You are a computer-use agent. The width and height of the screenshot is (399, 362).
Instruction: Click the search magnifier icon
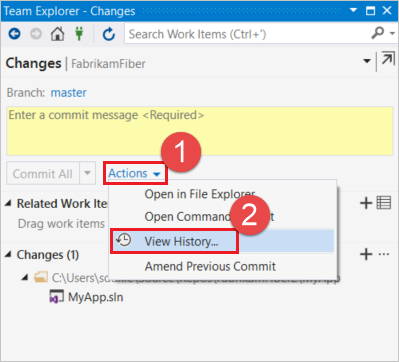378,33
